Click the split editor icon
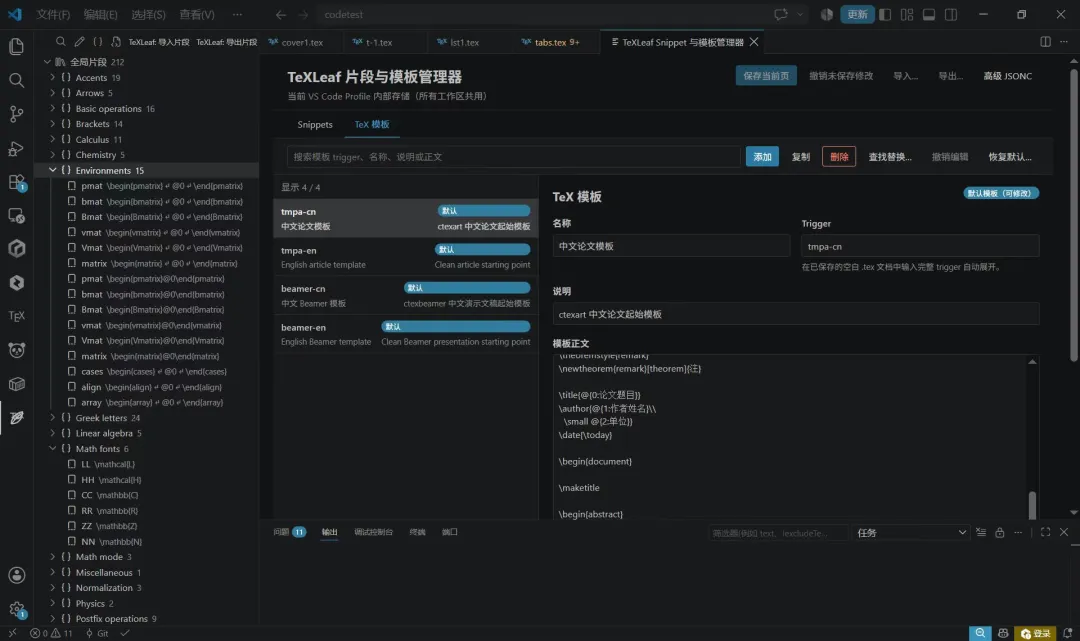The height and width of the screenshot is (641, 1080). pyautogui.click(x=1046, y=42)
